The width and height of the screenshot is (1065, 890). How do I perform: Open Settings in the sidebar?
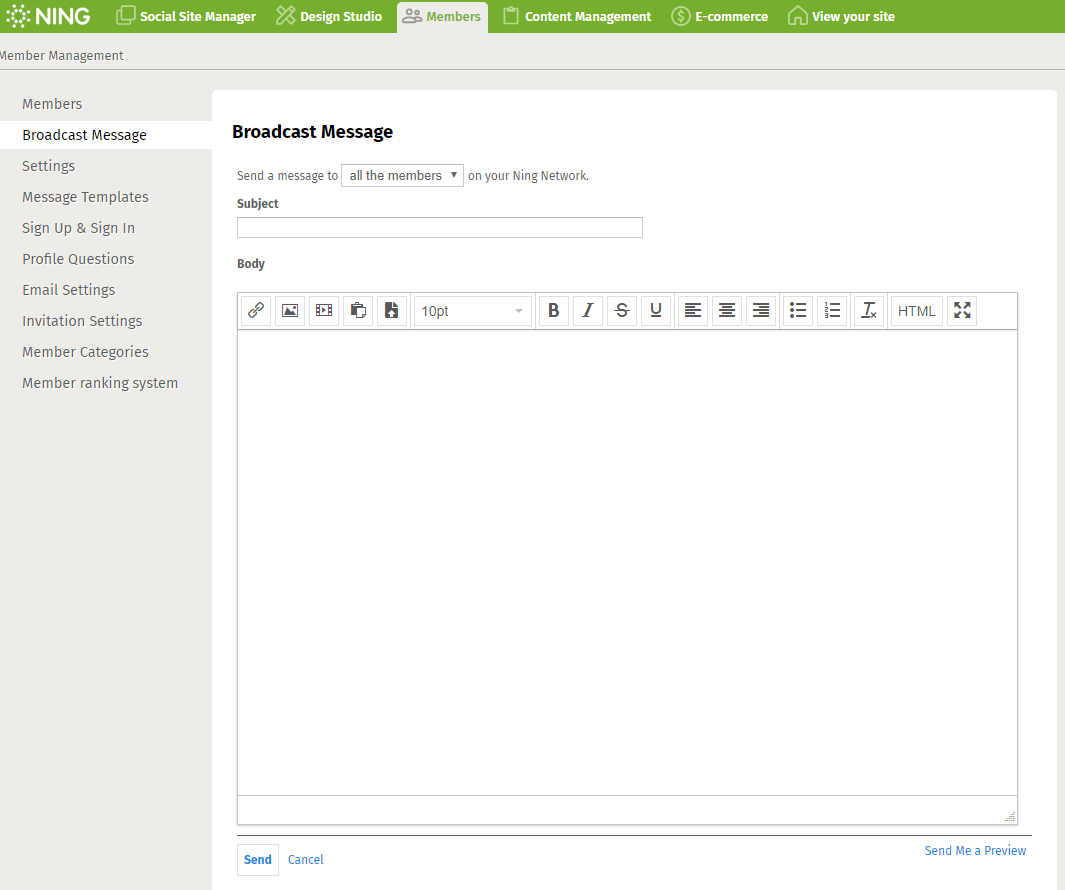click(48, 166)
